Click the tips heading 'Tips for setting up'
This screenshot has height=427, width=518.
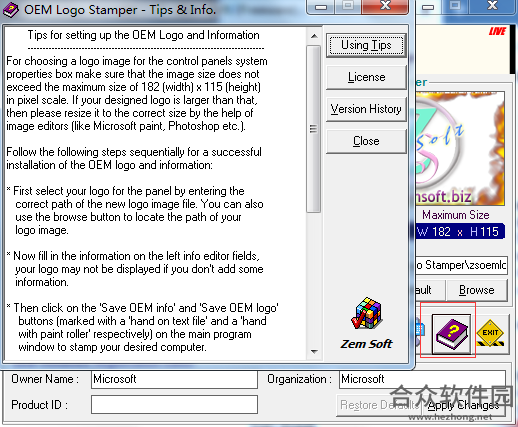(x=143, y=35)
